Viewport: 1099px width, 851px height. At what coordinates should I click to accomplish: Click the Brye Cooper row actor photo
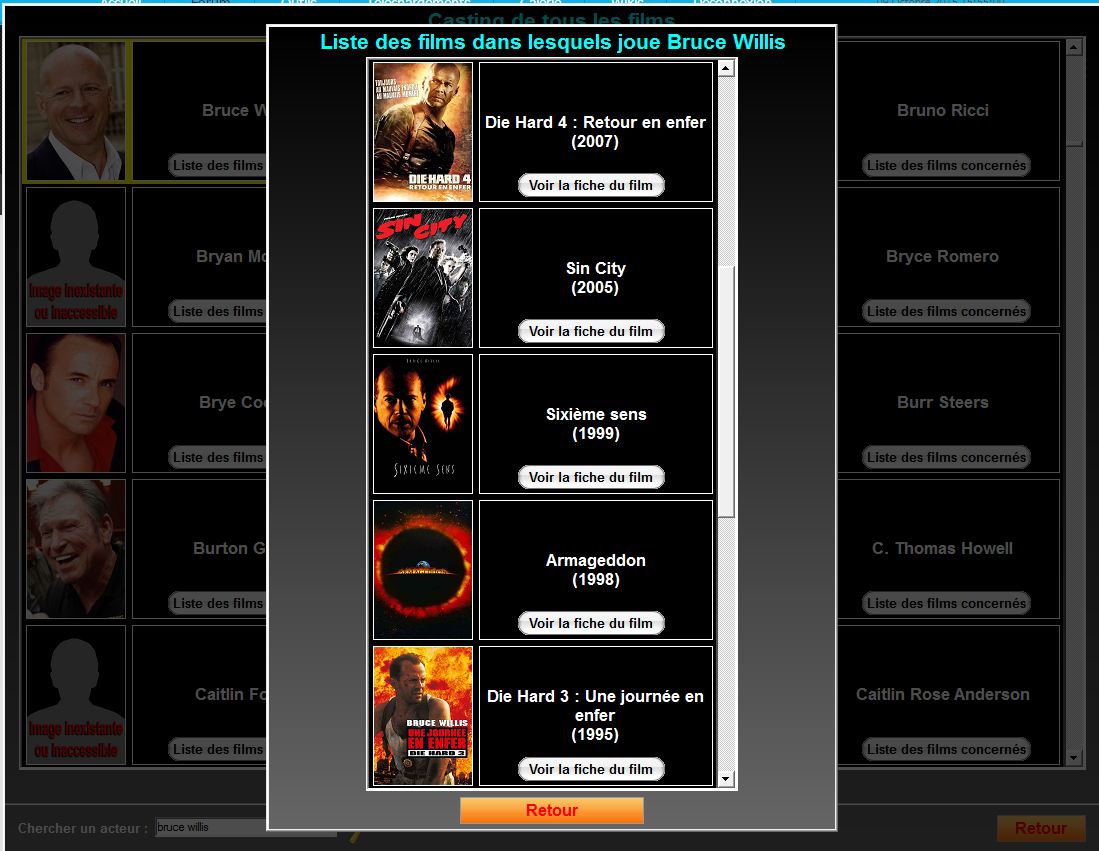[x=76, y=403]
